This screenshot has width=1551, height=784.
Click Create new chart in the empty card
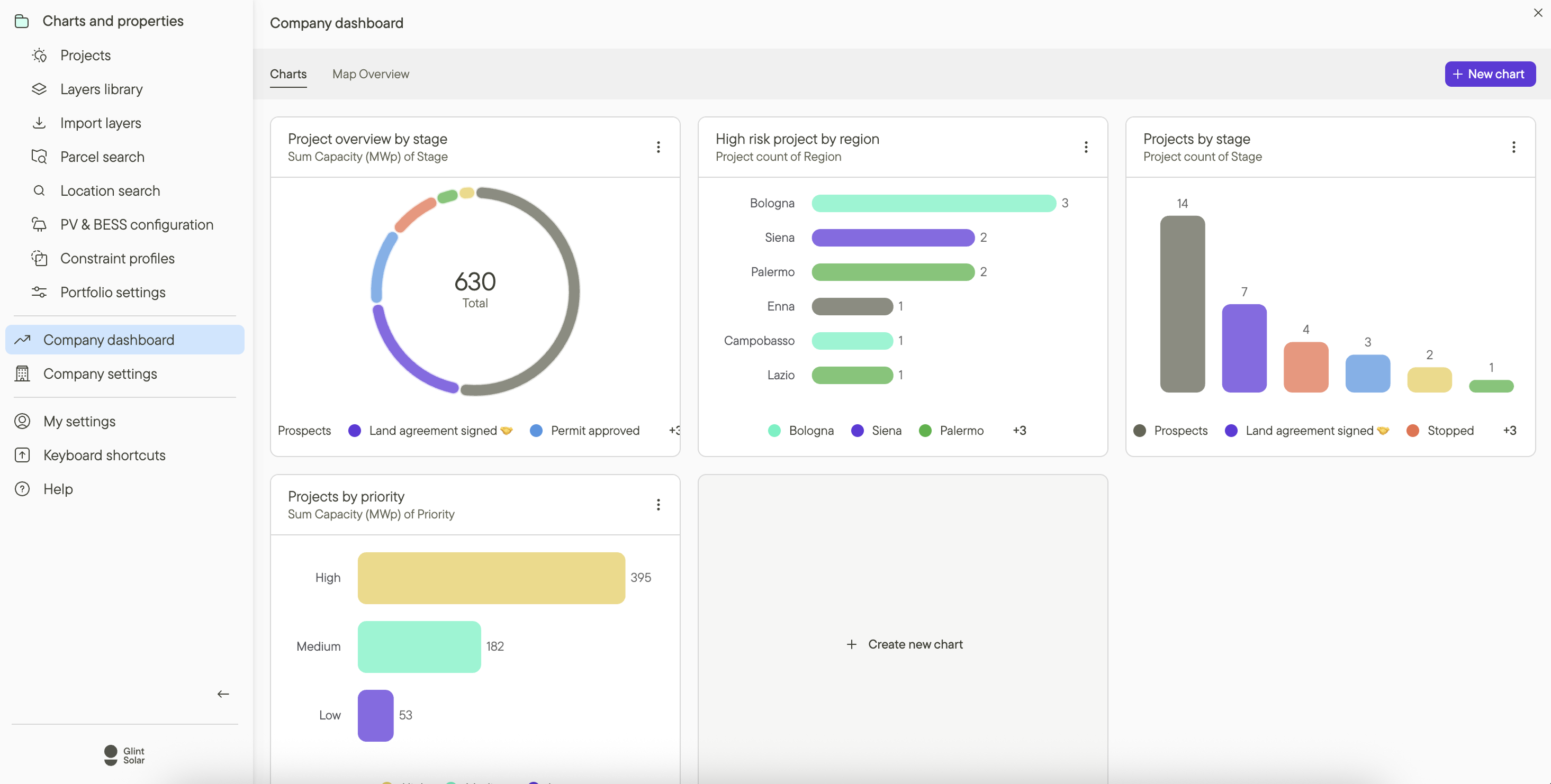coord(903,644)
